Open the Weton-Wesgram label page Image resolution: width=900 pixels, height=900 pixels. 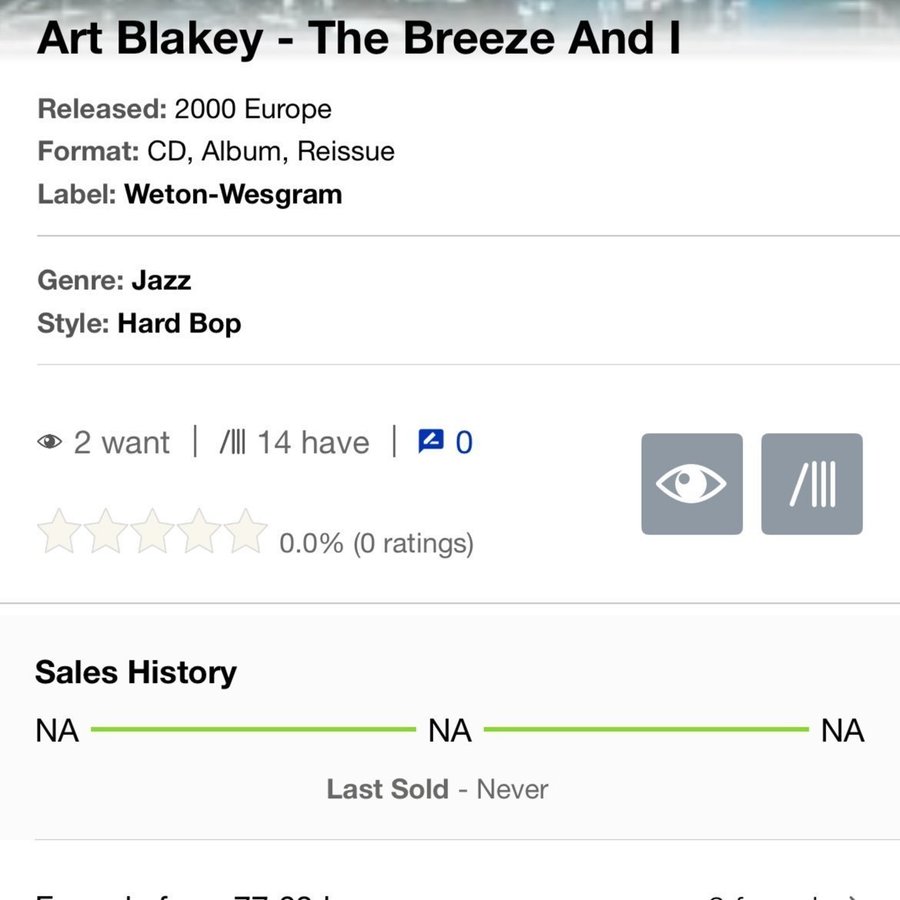click(233, 194)
